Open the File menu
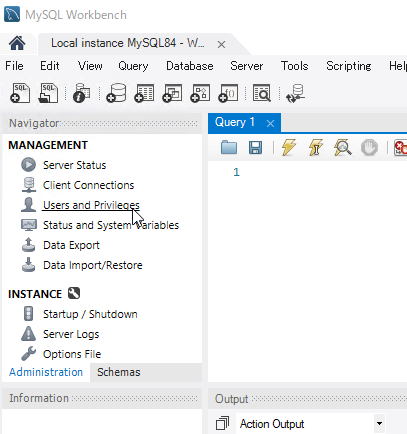Image resolution: width=407 pixels, height=434 pixels. 14,66
